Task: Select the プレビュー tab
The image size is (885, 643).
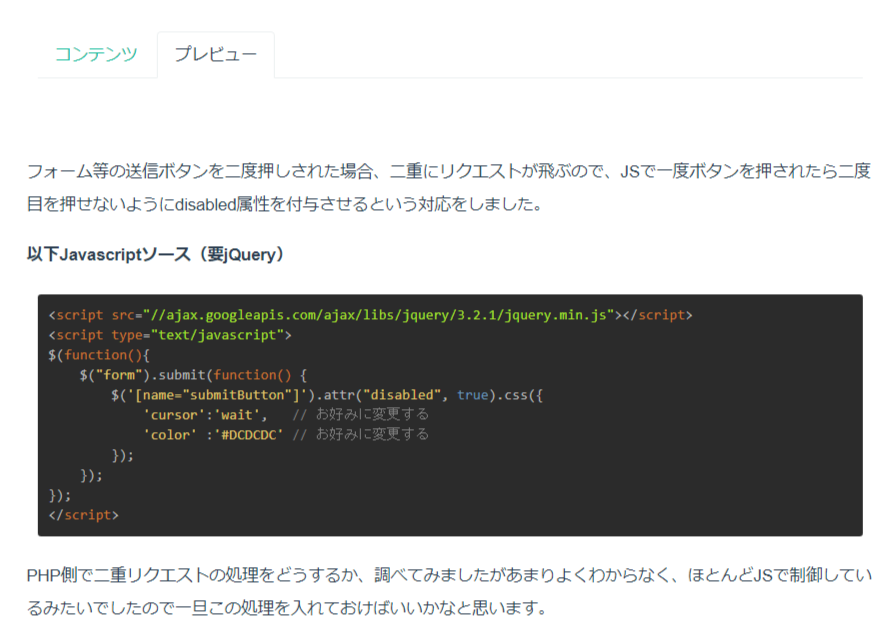Action: (216, 54)
